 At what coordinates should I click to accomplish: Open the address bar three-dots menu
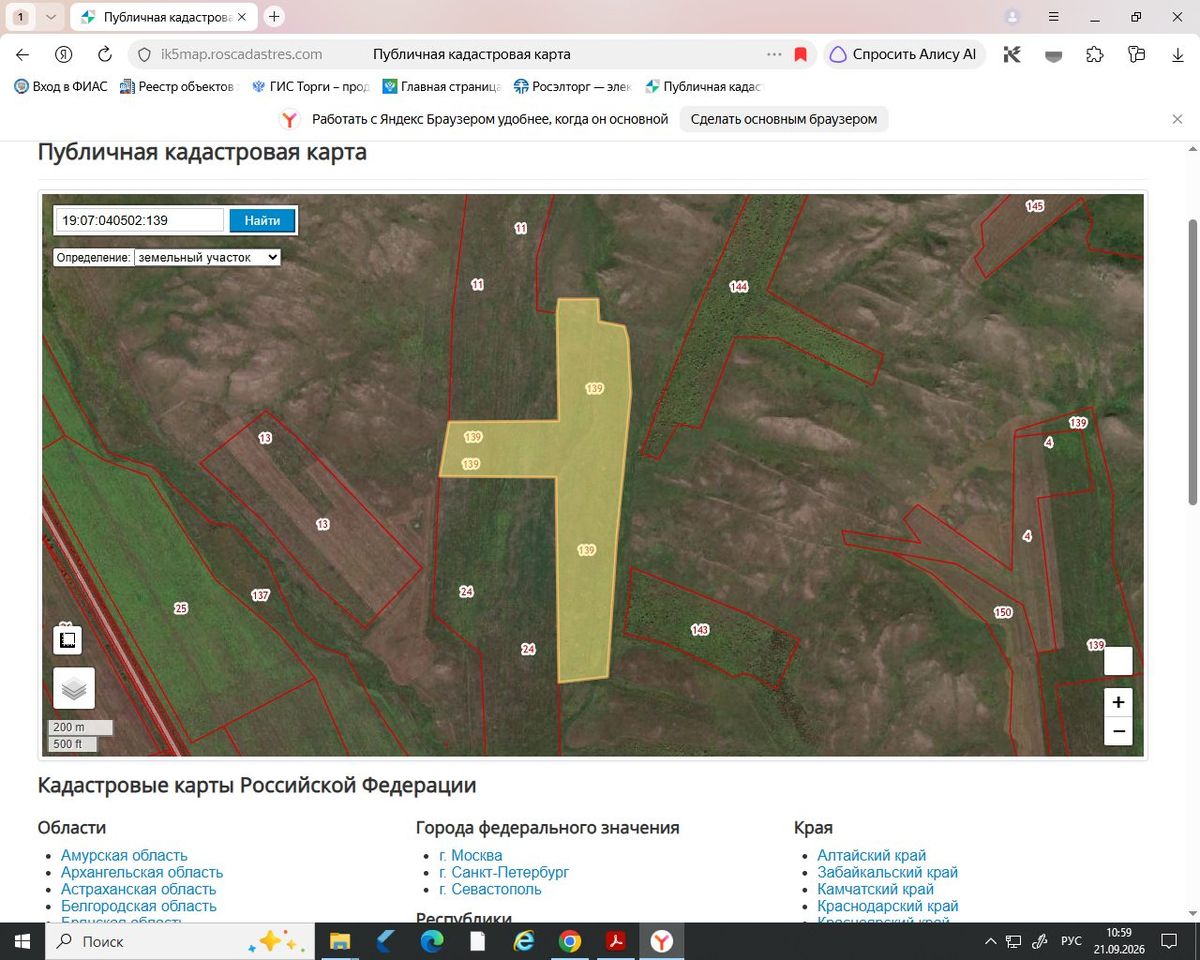click(x=774, y=55)
